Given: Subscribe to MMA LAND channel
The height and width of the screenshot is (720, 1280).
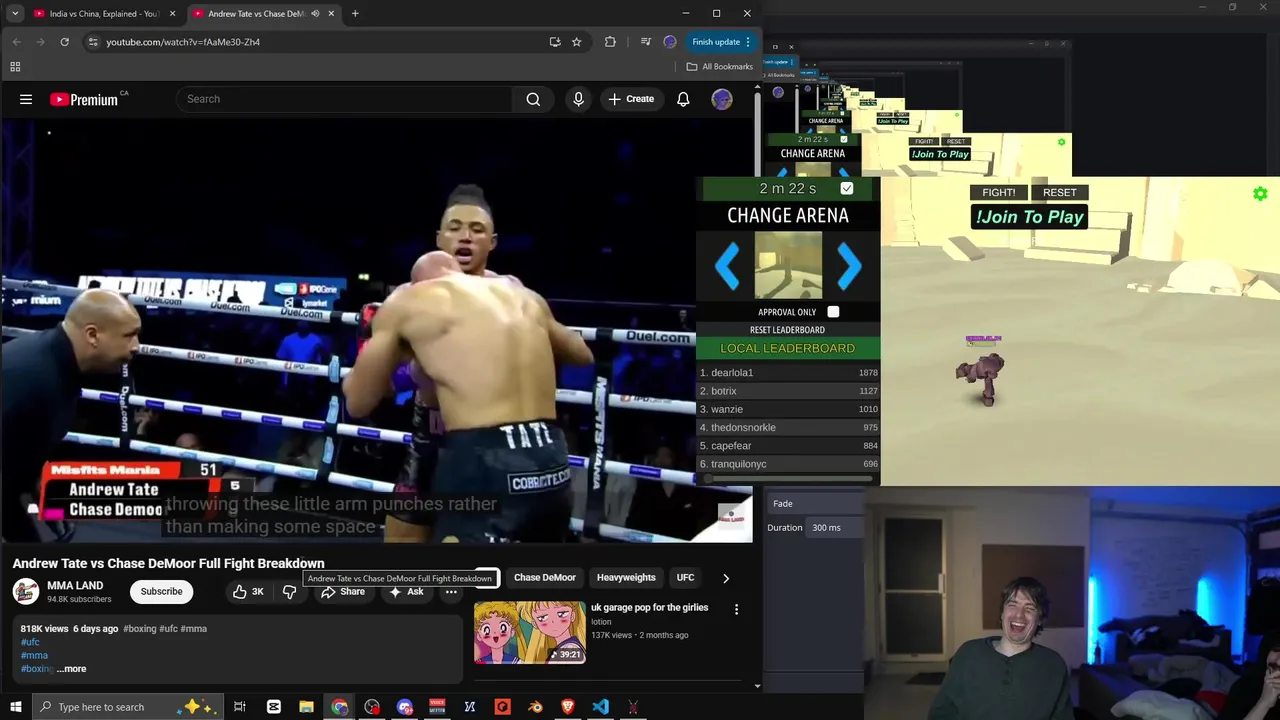Looking at the screenshot, I should point(161,592).
